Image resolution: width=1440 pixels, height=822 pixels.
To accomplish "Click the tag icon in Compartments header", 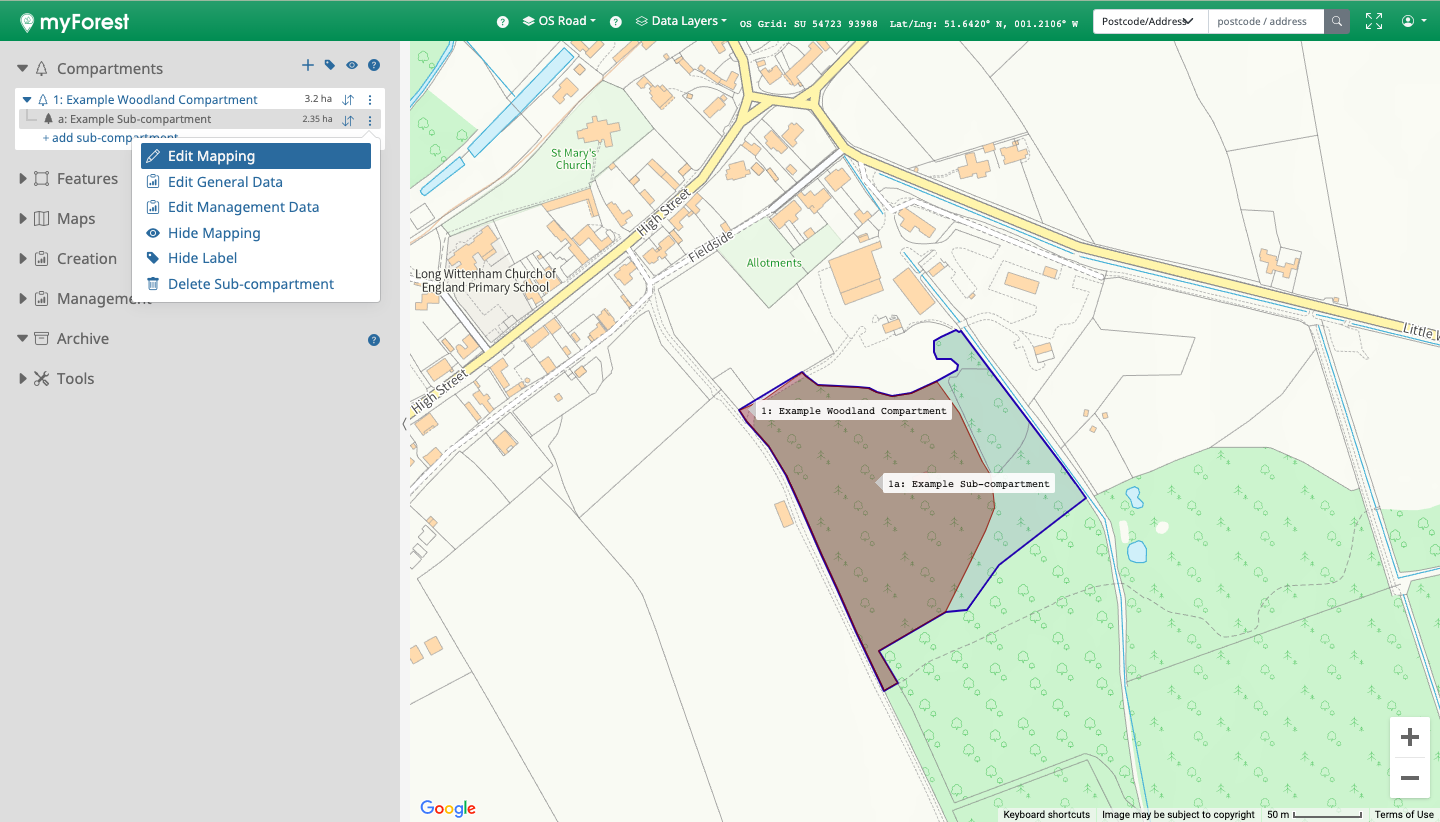I will pos(330,66).
